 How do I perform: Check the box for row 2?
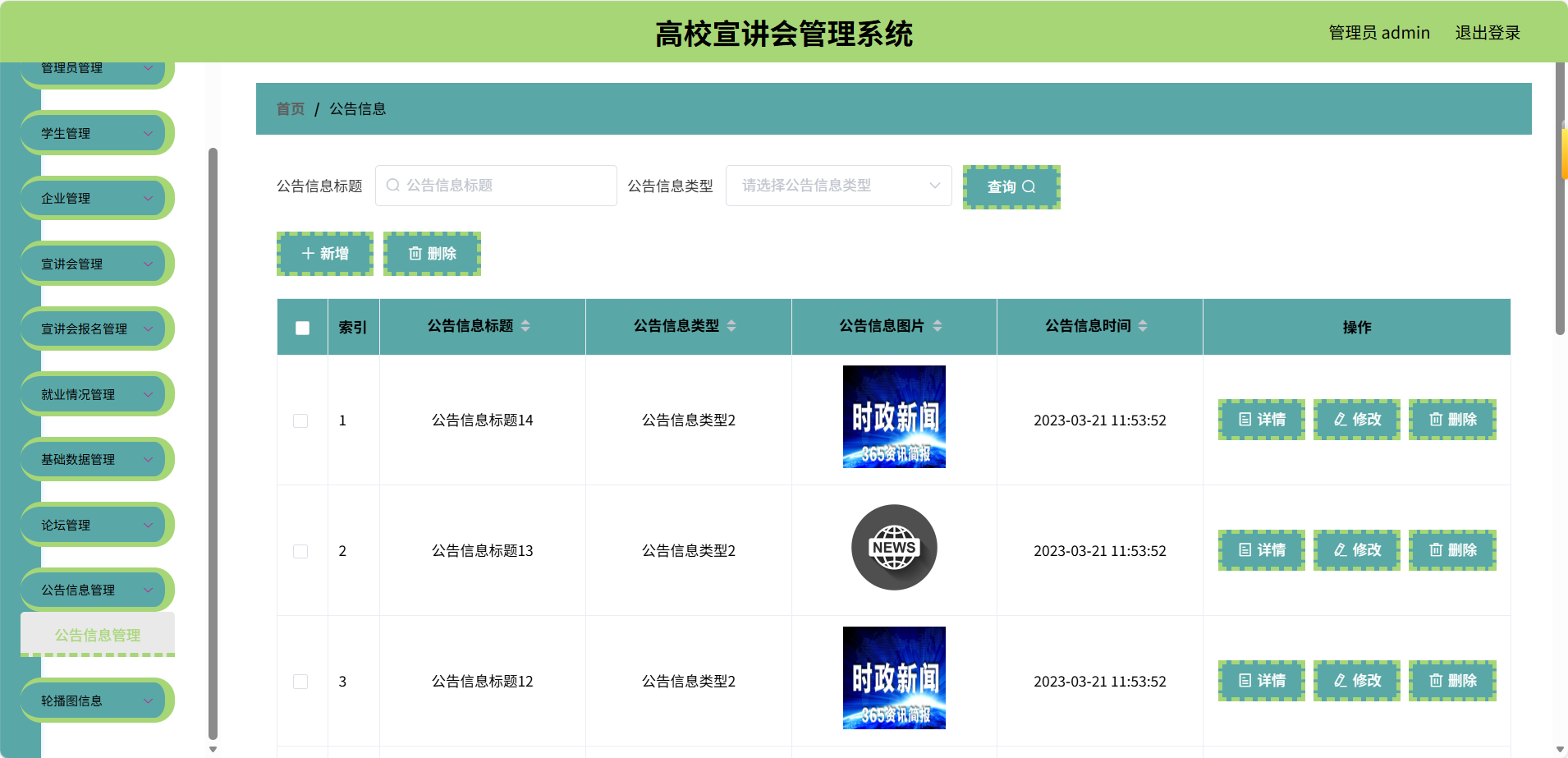[x=300, y=551]
